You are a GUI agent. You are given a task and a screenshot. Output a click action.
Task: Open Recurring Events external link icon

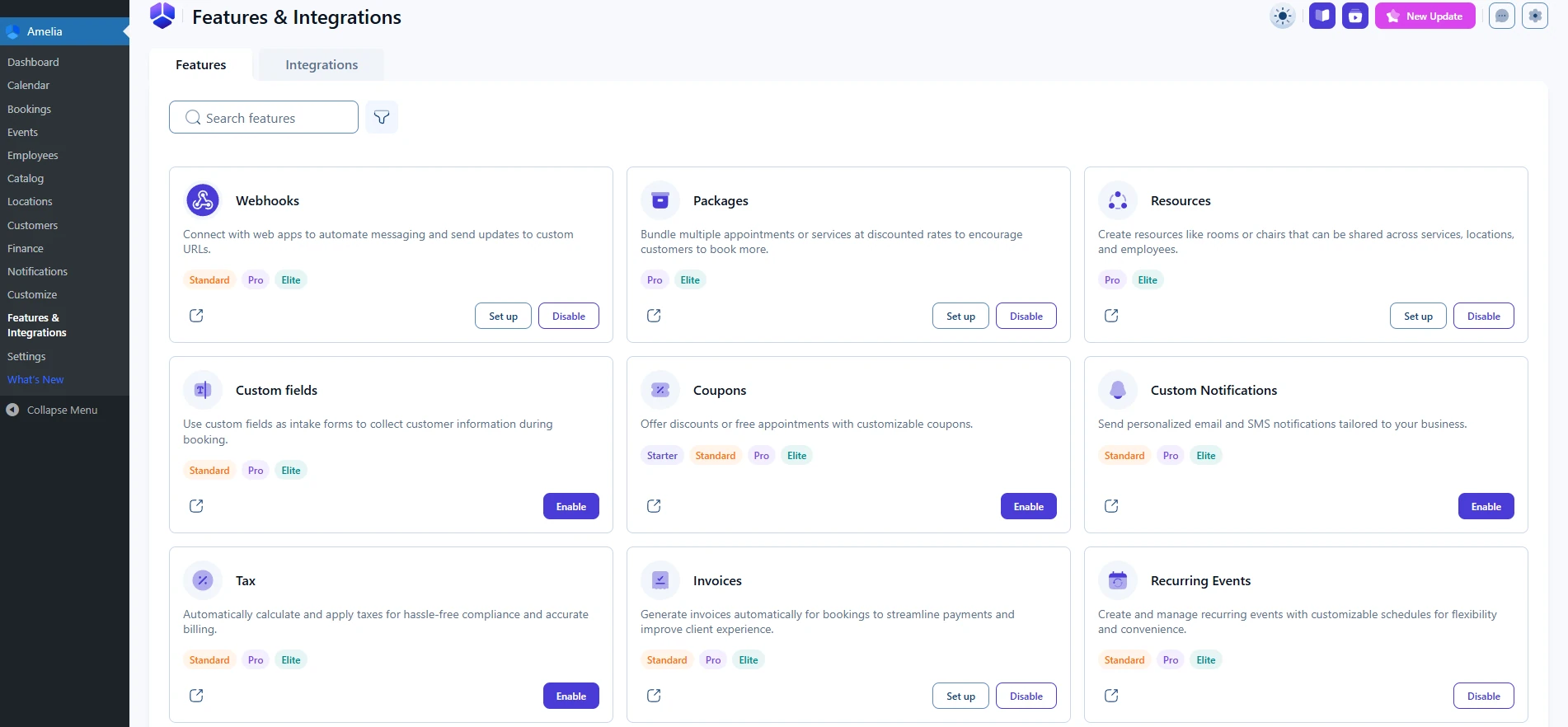click(1111, 696)
